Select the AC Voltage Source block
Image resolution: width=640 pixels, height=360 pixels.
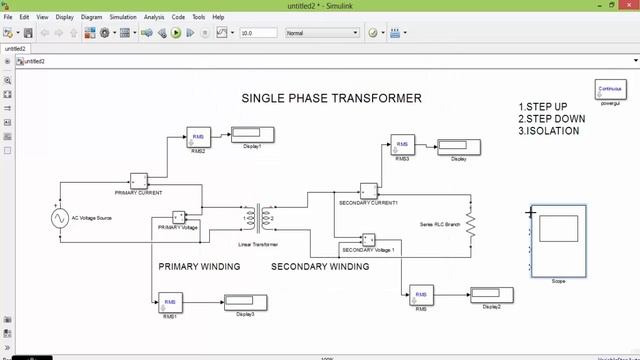[x=60, y=218]
